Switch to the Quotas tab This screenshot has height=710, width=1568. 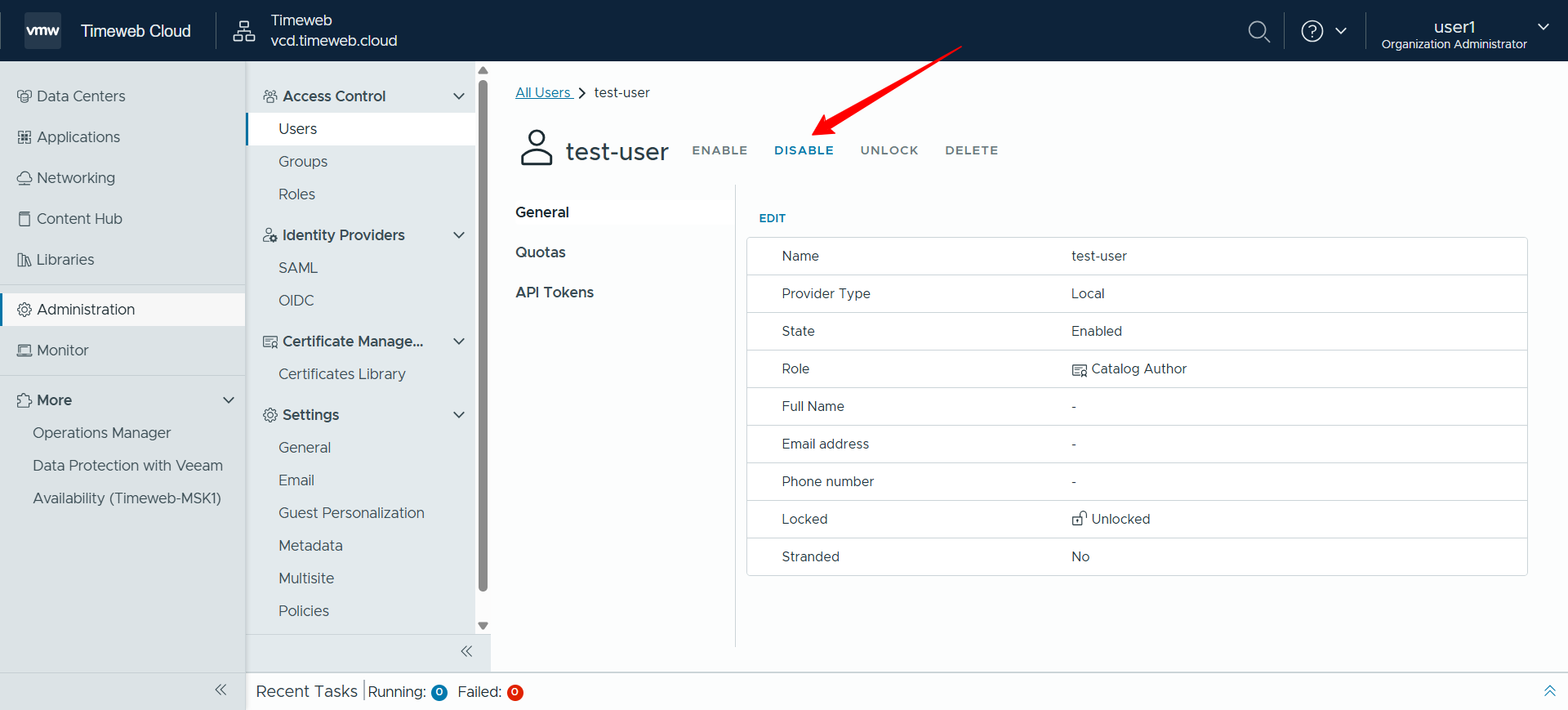[x=541, y=252]
